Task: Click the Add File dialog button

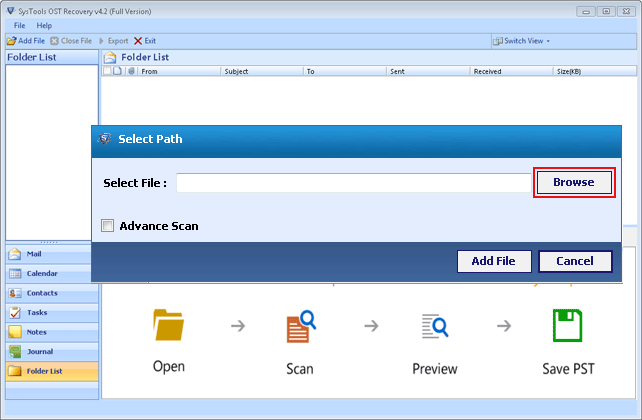Action: coord(493,261)
